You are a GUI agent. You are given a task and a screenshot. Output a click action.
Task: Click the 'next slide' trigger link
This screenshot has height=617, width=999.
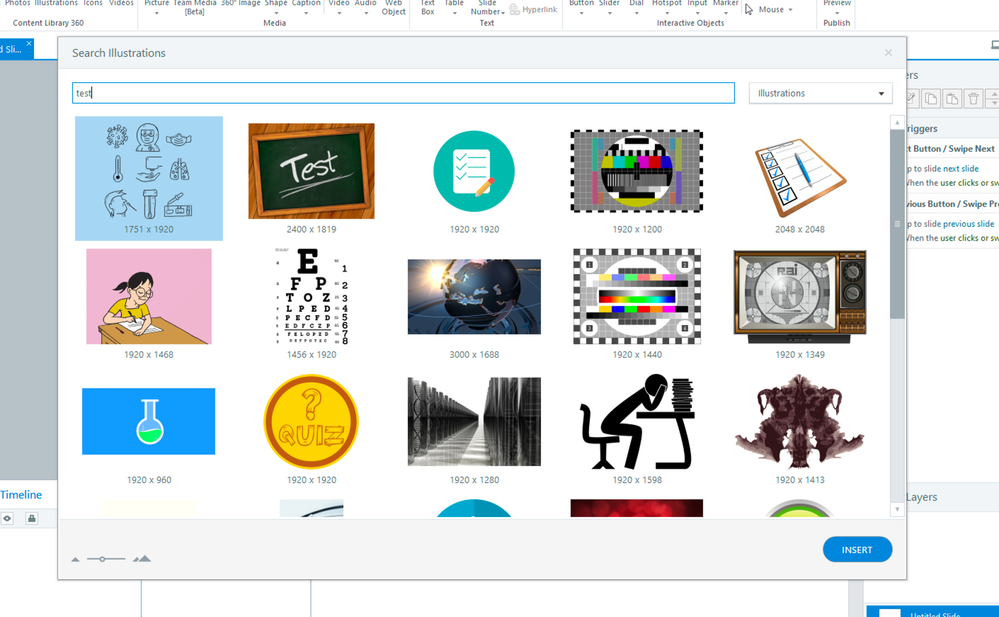[961, 169]
